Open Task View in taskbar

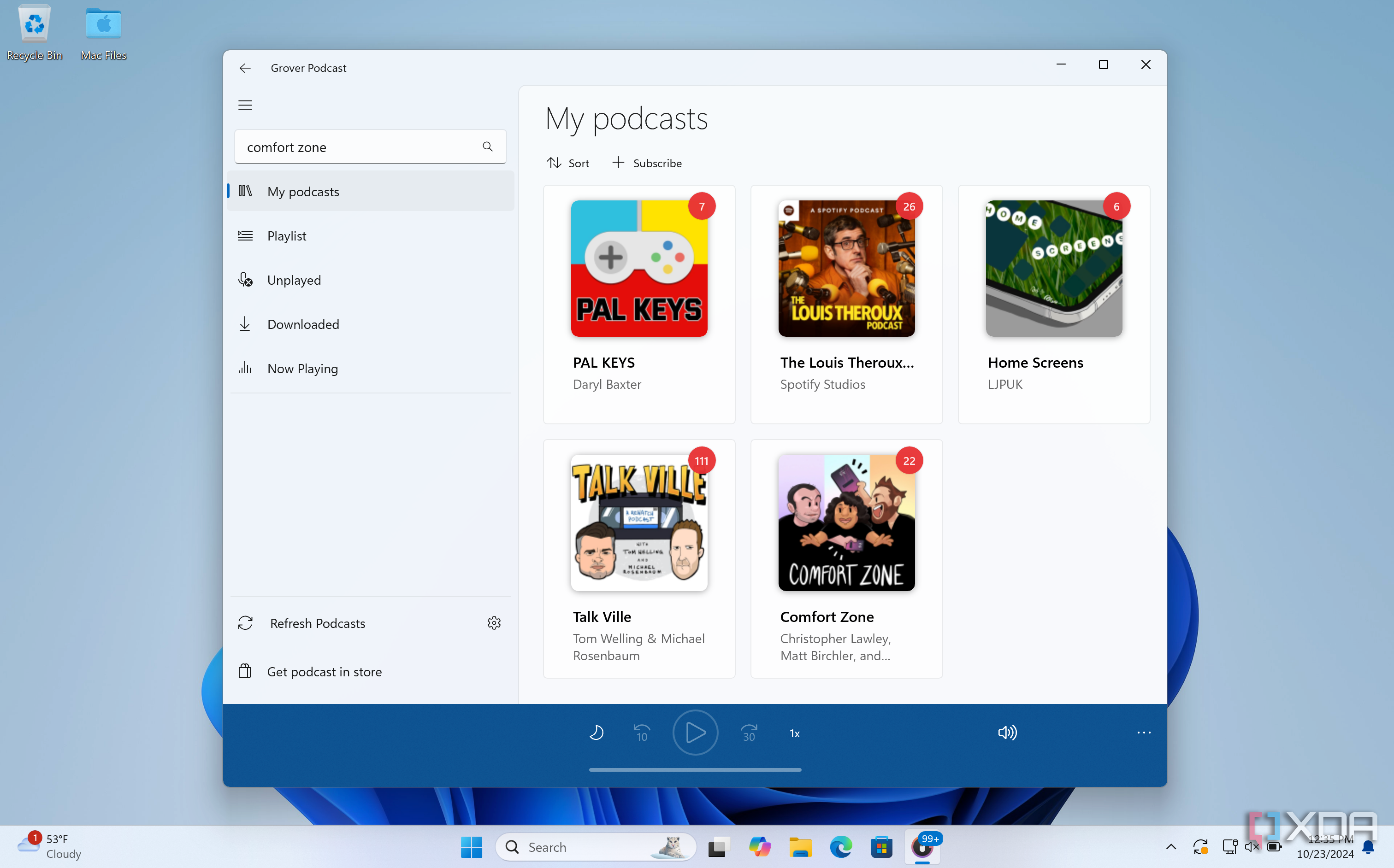pos(719,847)
